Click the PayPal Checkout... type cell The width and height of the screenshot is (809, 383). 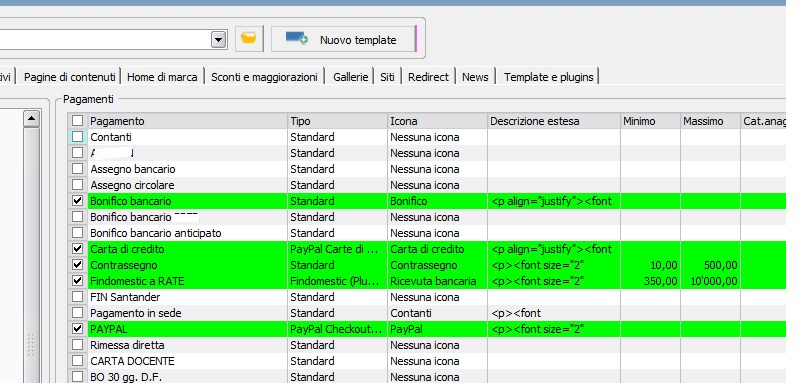click(338, 329)
